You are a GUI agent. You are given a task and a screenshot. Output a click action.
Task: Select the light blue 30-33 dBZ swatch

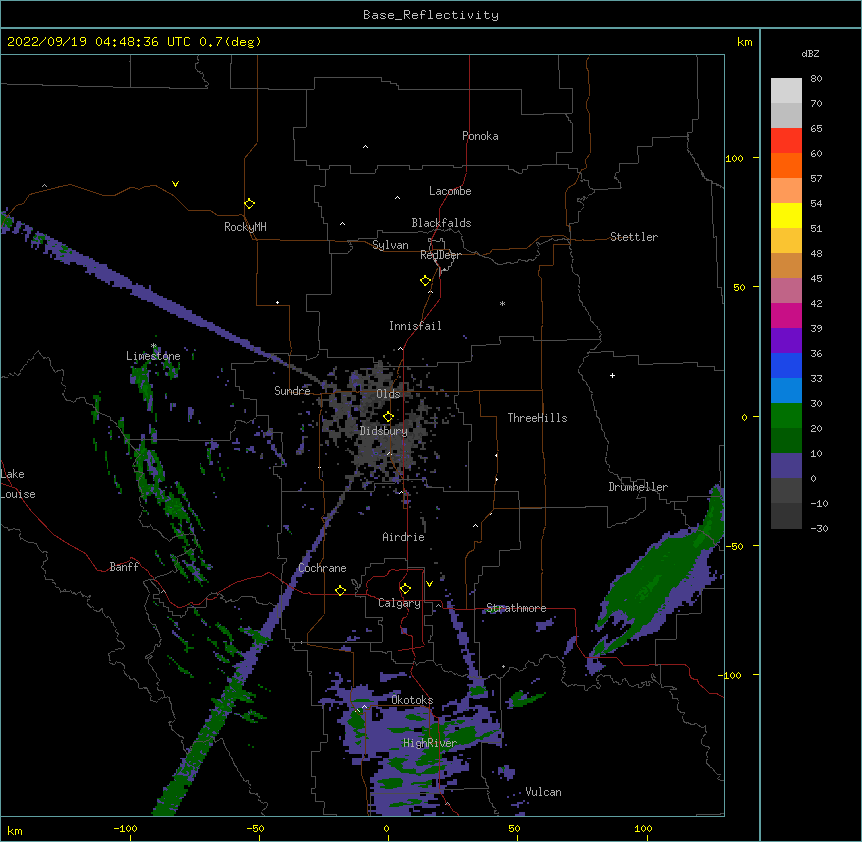click(x=786, y=391)
